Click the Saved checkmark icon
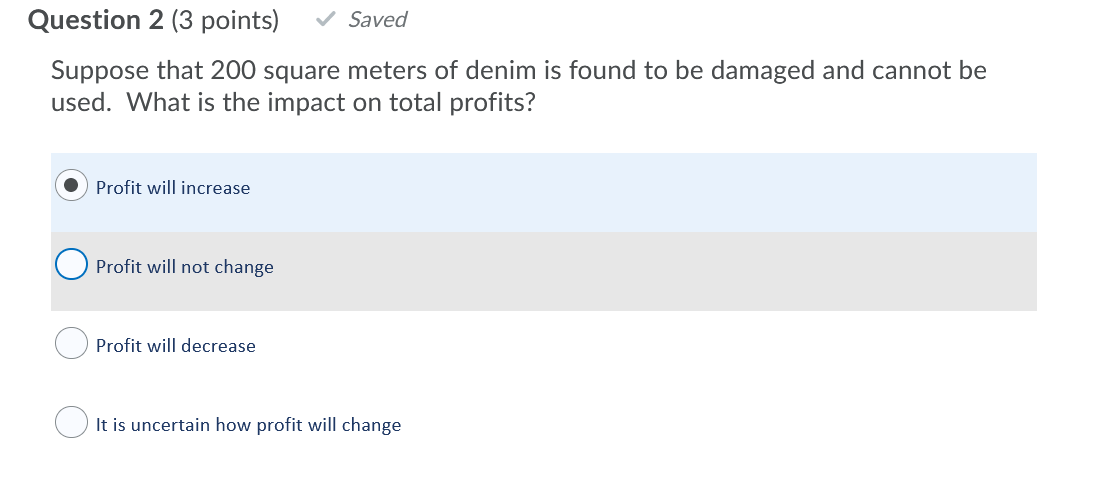1096x500 pixels. click(324, 19)
